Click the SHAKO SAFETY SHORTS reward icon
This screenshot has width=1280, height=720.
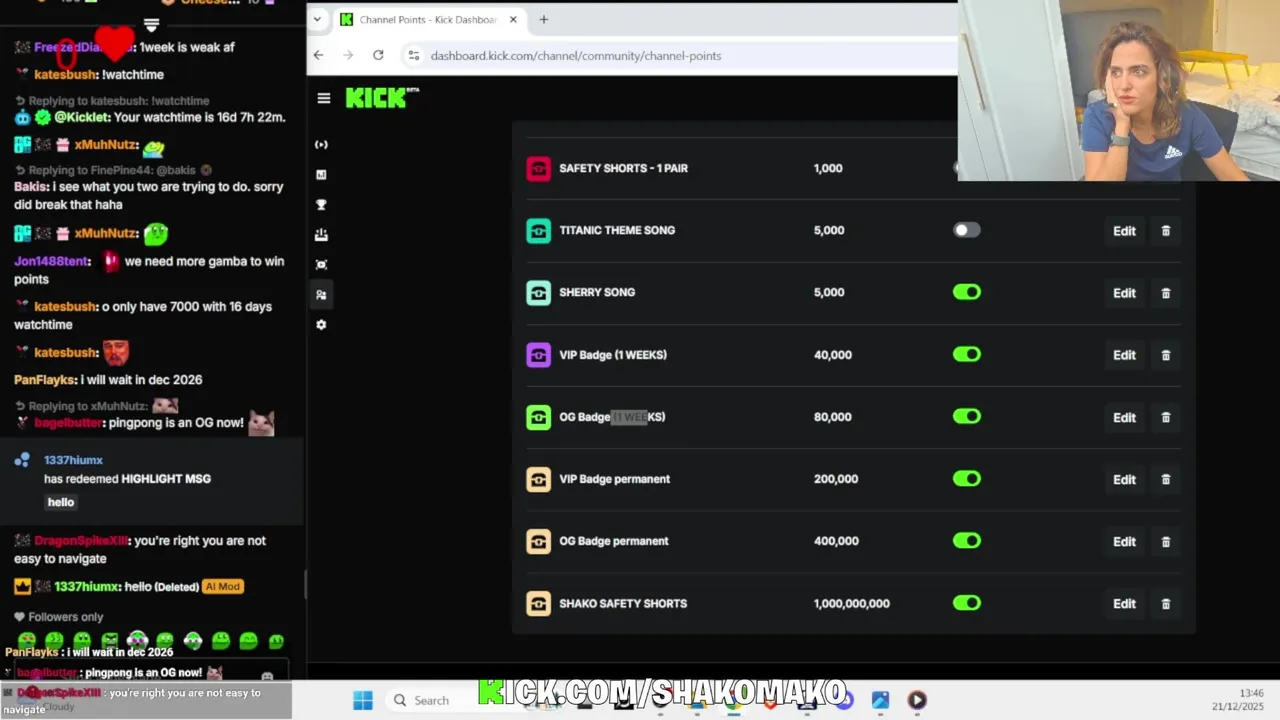click(538, 603)
